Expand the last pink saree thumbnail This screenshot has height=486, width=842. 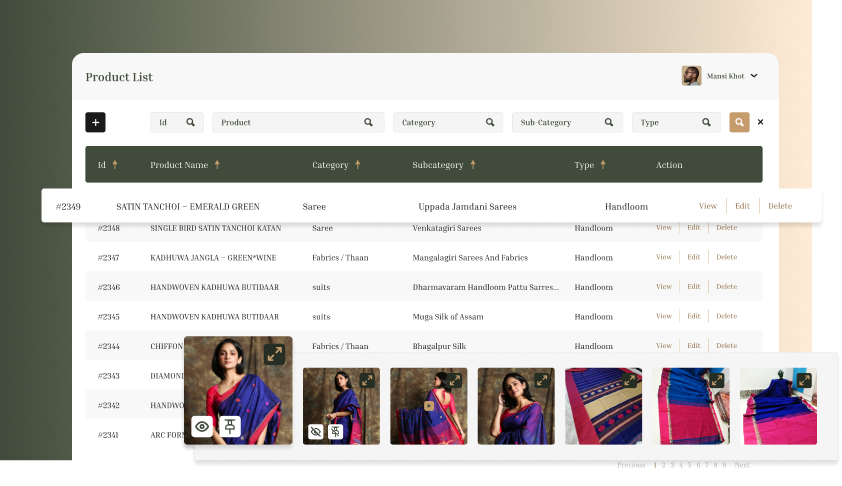[804, 380]
